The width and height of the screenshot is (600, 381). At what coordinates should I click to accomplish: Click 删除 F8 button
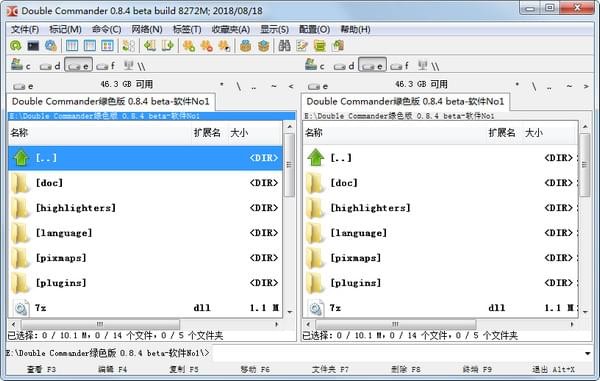pos(406,370)
